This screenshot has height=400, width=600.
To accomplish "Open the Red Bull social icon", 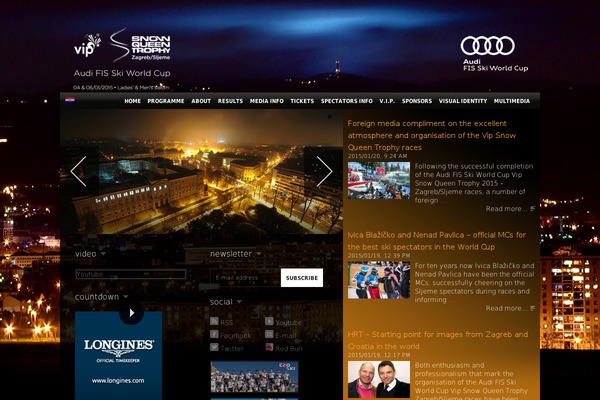I will [269, 347].
